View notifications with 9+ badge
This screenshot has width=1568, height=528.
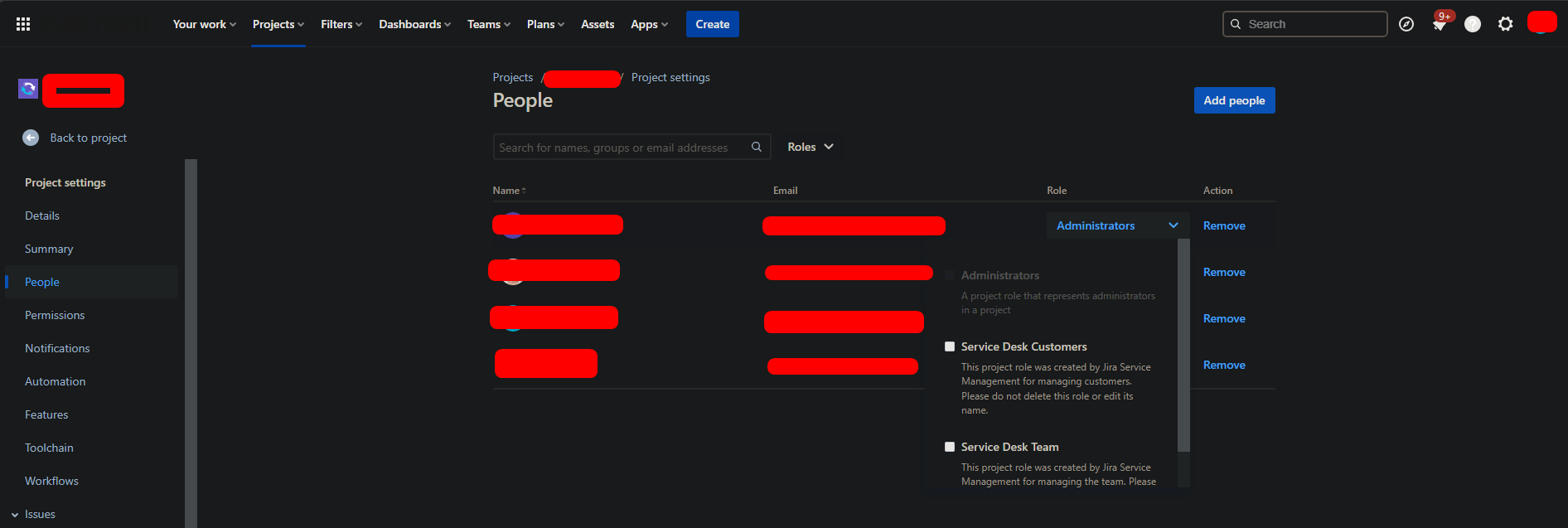[1440, 23]
